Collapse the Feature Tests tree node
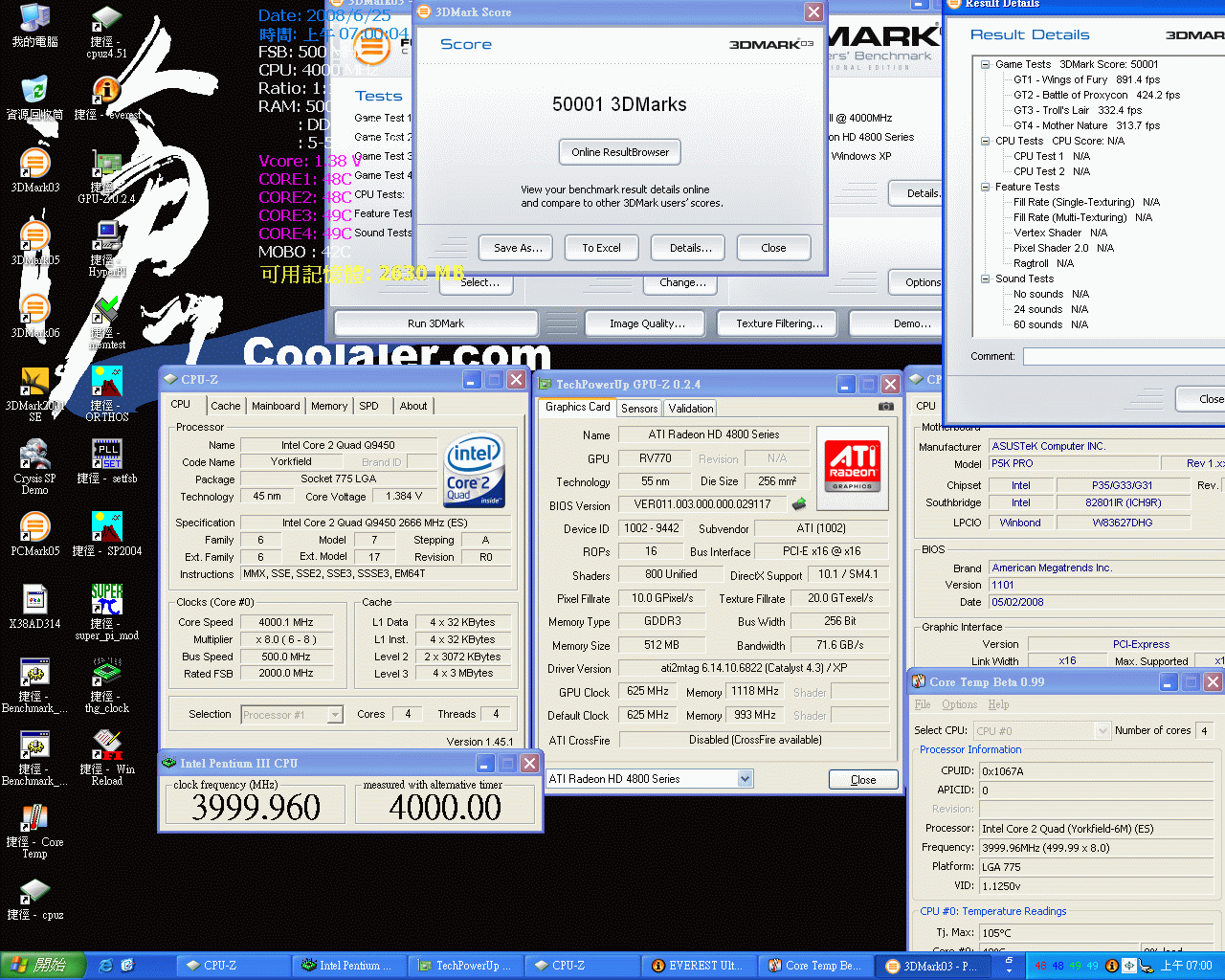The height and width of the screenshot is (980, 1225). point(985,188)
